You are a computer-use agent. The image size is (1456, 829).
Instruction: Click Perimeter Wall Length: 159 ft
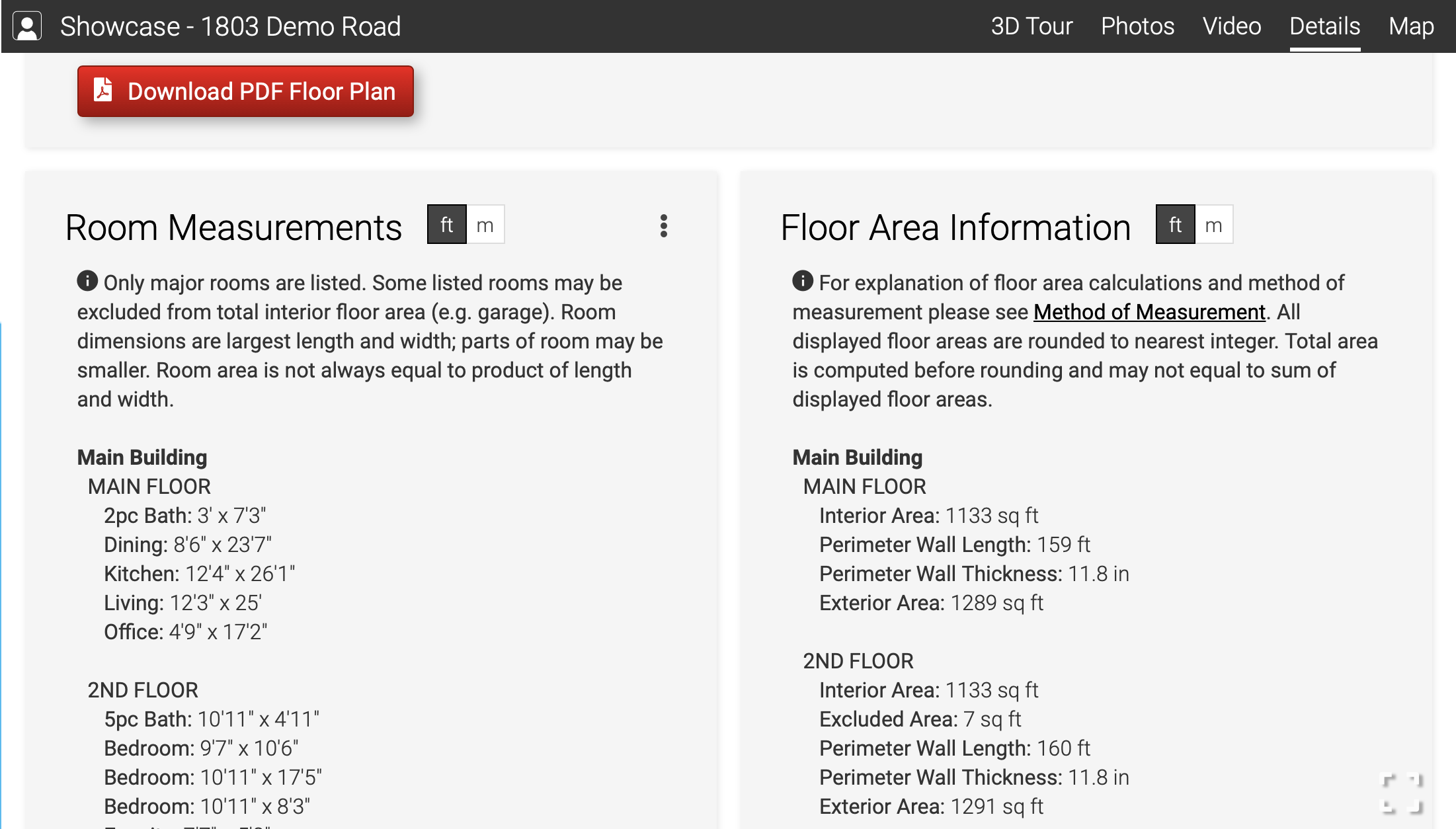tap(955, 545)
